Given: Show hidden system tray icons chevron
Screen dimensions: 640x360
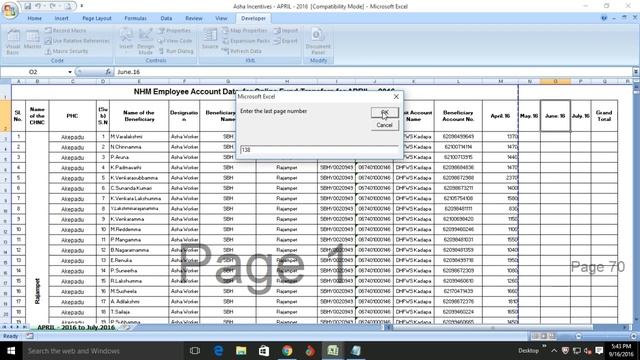Looking at the screenshot, I should click(x=554, y=351).
